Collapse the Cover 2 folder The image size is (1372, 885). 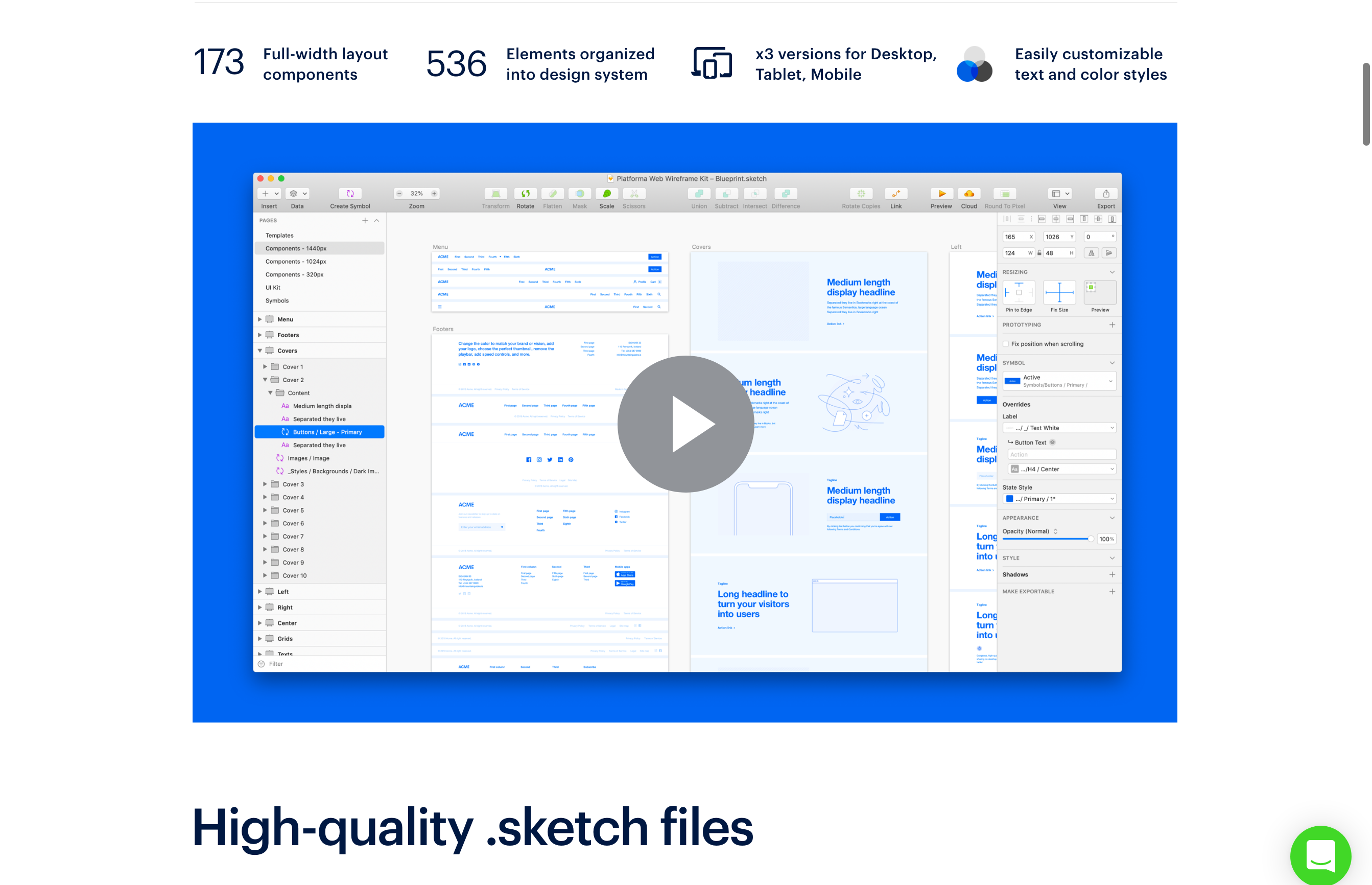pyautogui.click(x=265, y=380)
